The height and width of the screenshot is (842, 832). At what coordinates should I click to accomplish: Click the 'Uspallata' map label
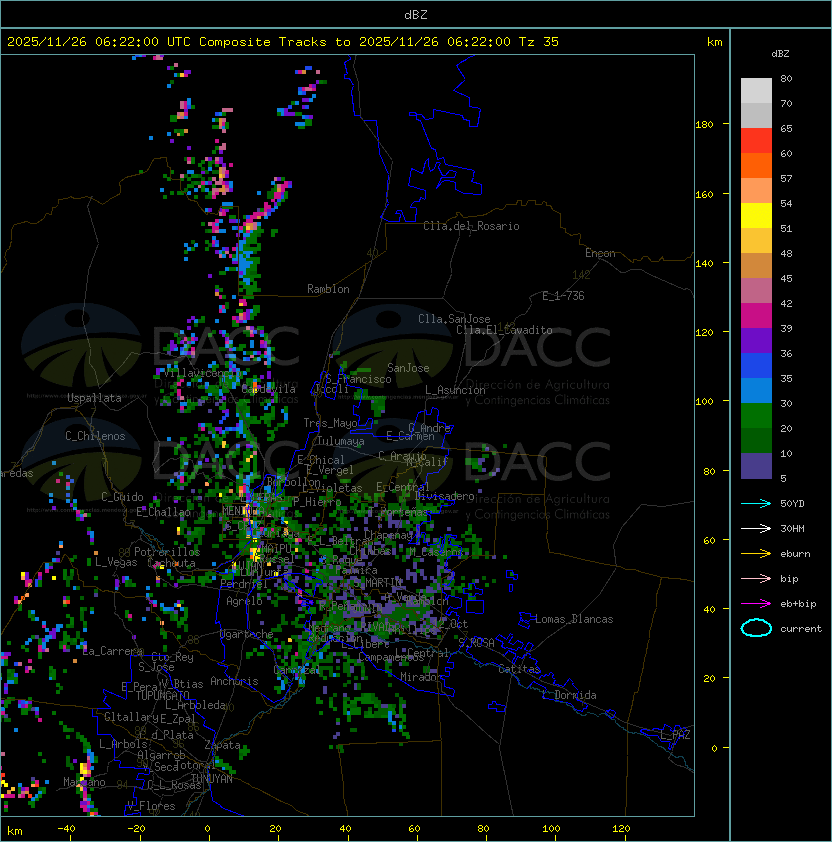point(94,398)
